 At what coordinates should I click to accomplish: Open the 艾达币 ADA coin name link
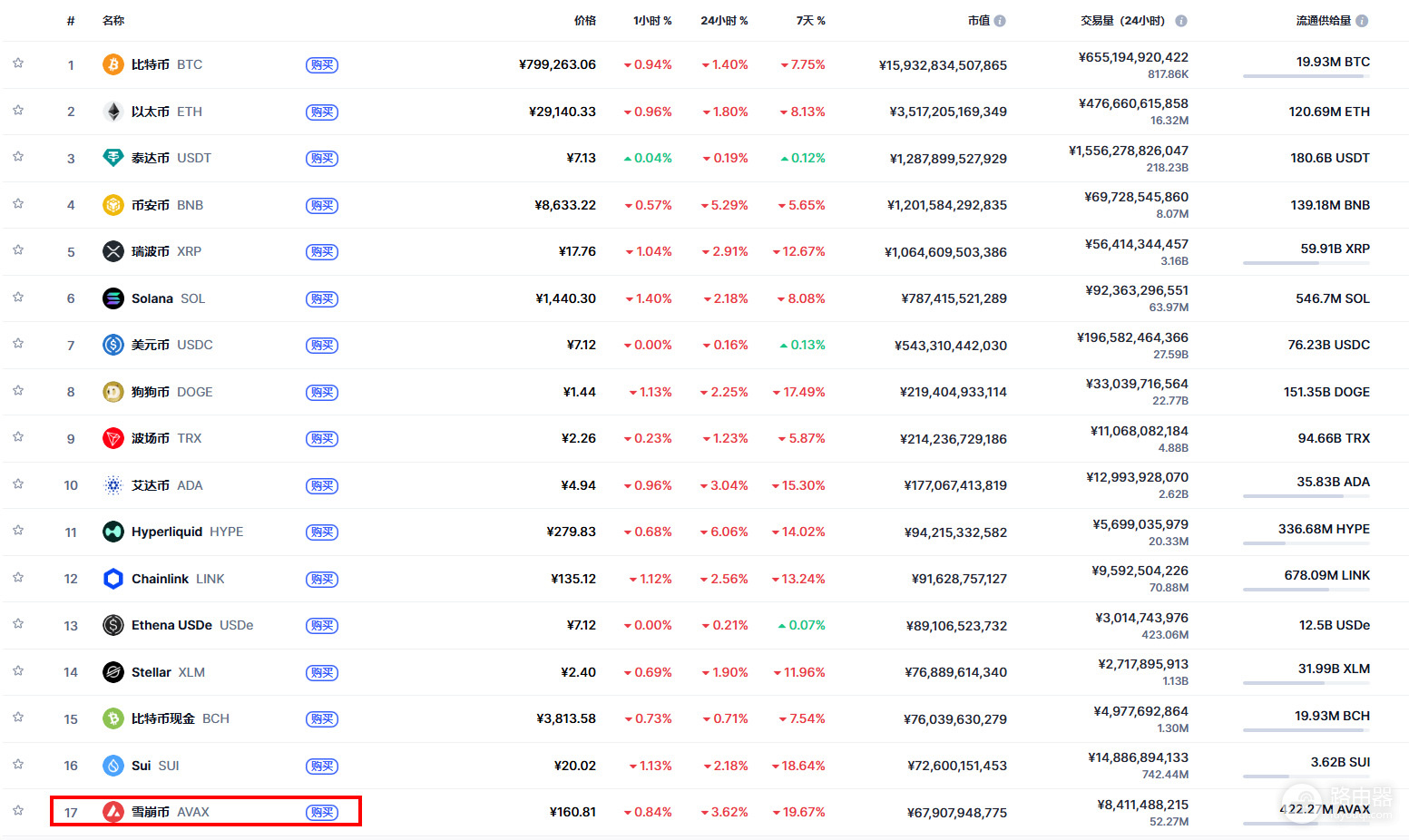click(167, 485)
